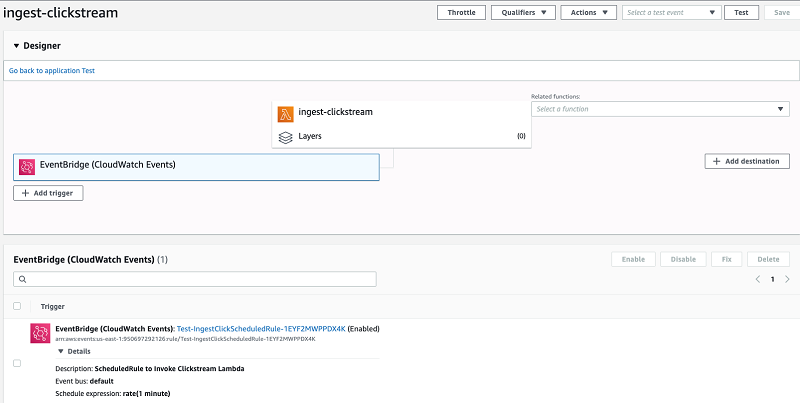Click page number 1 in pagination
The image size is (800, 403).
(x=772, y=279)
